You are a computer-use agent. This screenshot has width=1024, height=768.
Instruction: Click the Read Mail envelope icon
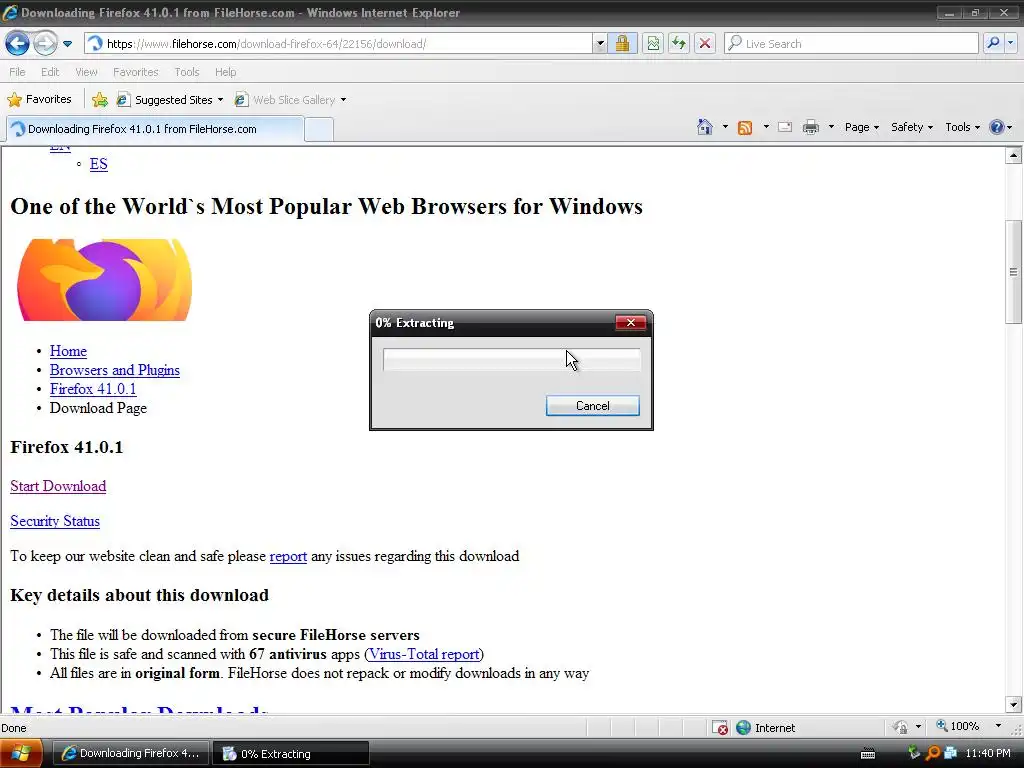[x=785, y=127]
